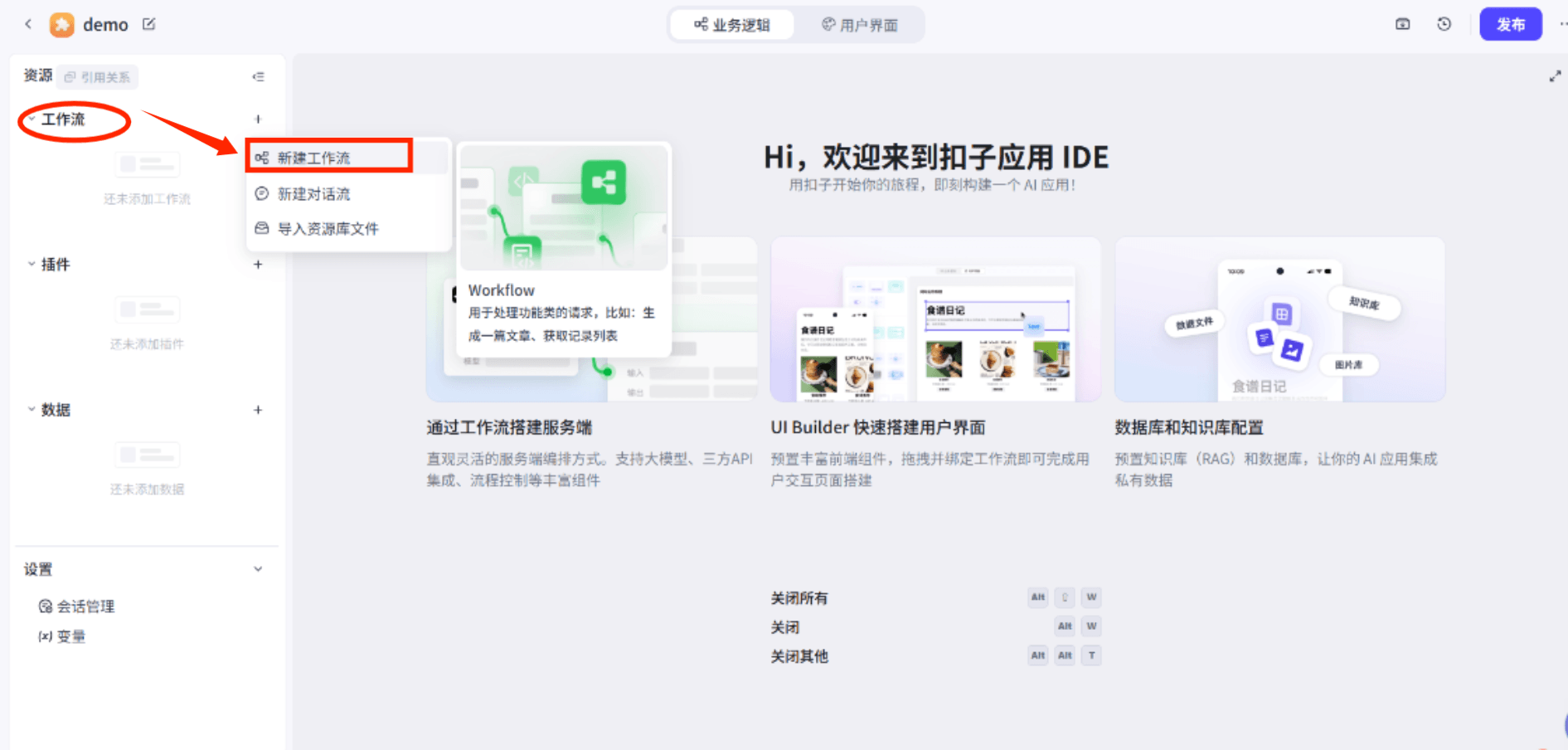This screenshot has height=750, width=1568.
Task: Click the Workflow tooltip preview image
Action: pyautogui.click(x=564, y=207)
